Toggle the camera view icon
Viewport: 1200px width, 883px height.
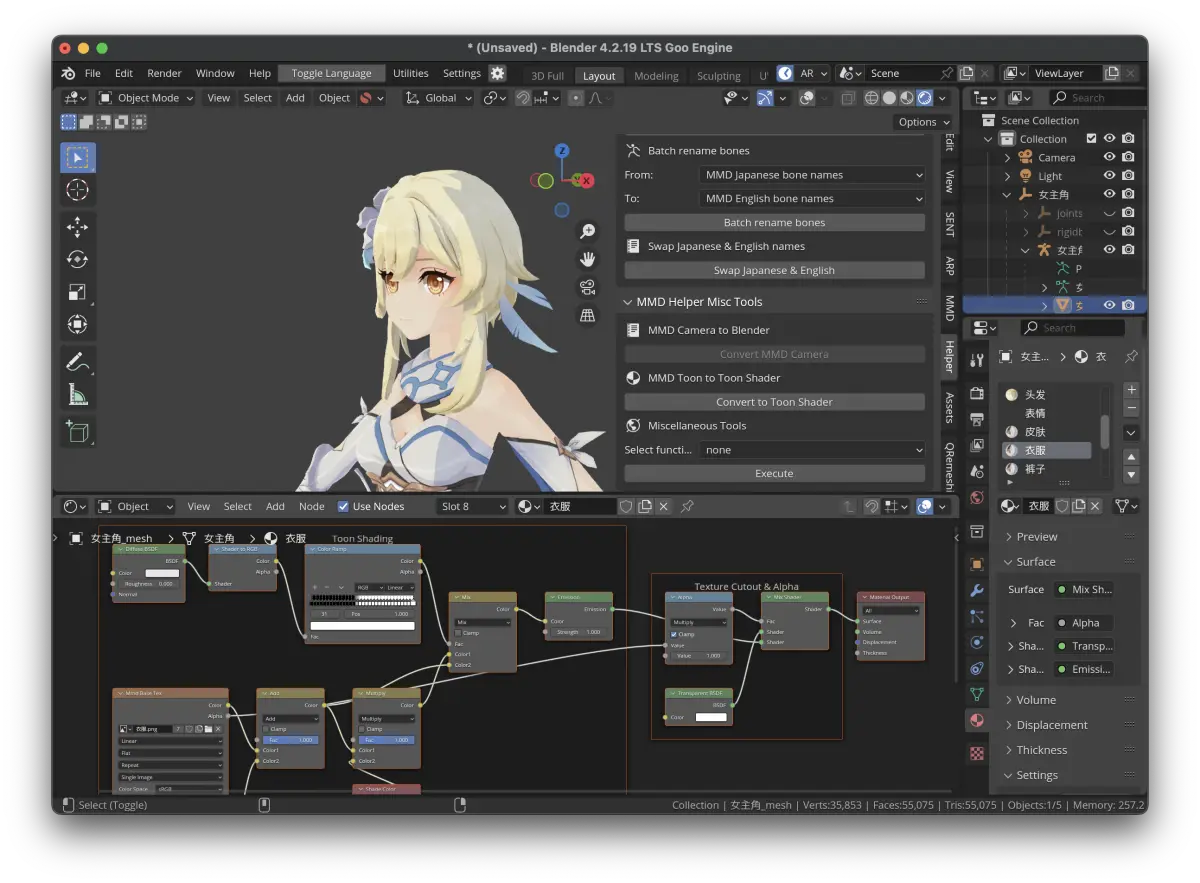pyautogui.click(x=588, y=287)
